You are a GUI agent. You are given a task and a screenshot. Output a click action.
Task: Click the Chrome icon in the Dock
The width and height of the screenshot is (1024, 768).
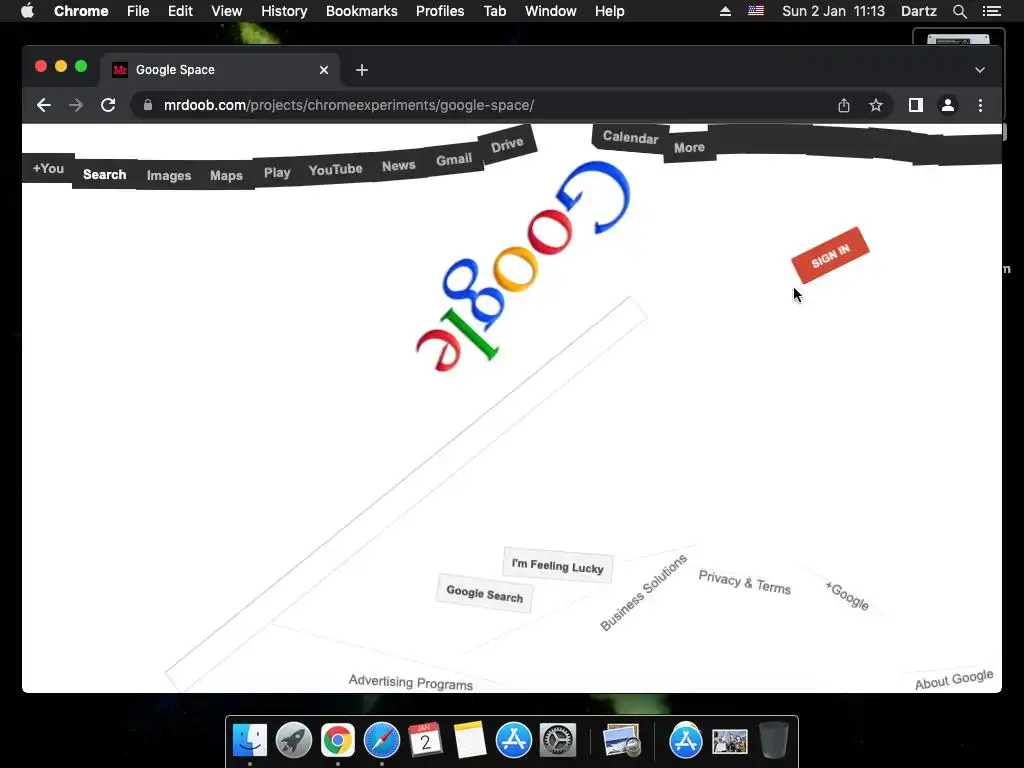click(x=338, y=741)
